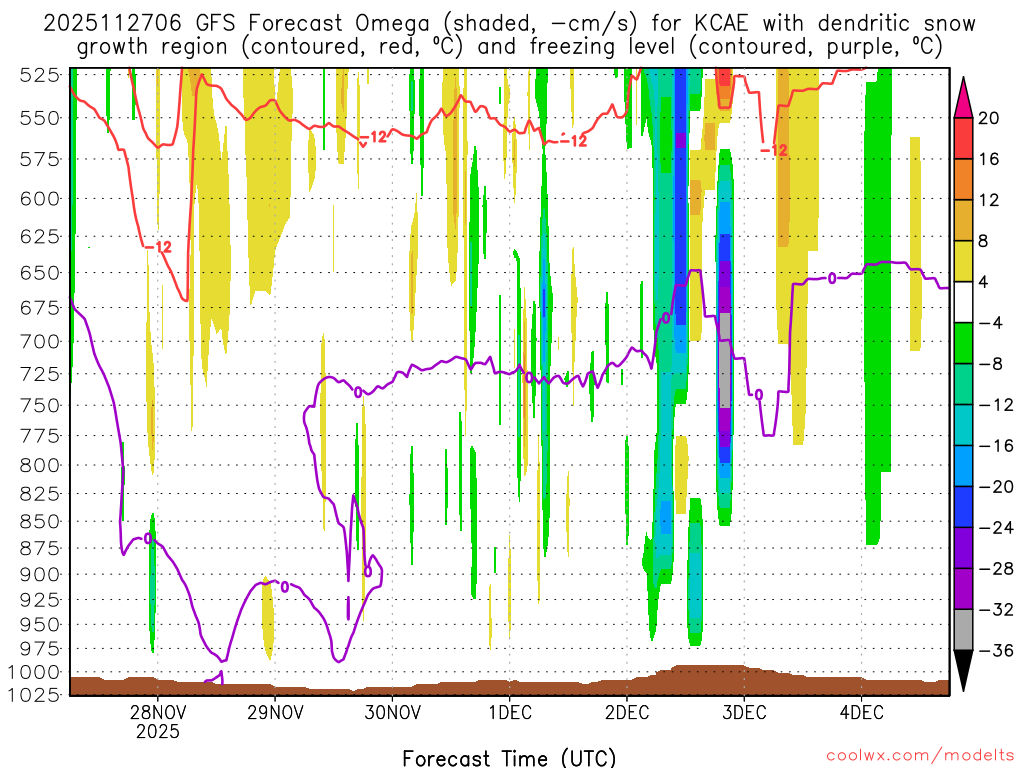Click the 29NOV date label
This screenshot has width=1024, height=768.
(x=276, y=712)
